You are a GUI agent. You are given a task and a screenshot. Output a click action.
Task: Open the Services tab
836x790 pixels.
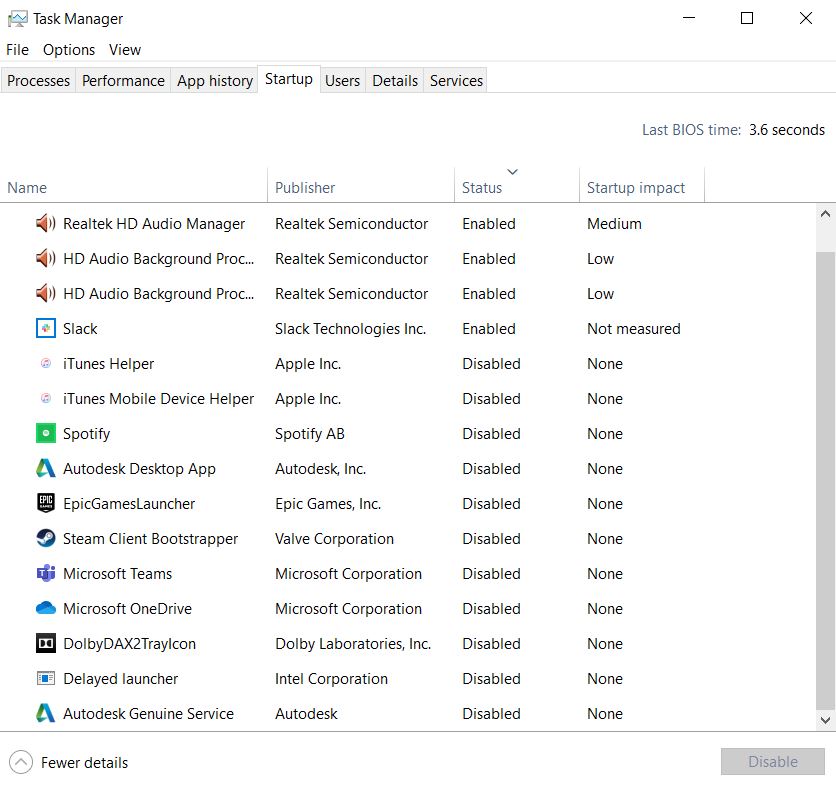tap(456, 80)
